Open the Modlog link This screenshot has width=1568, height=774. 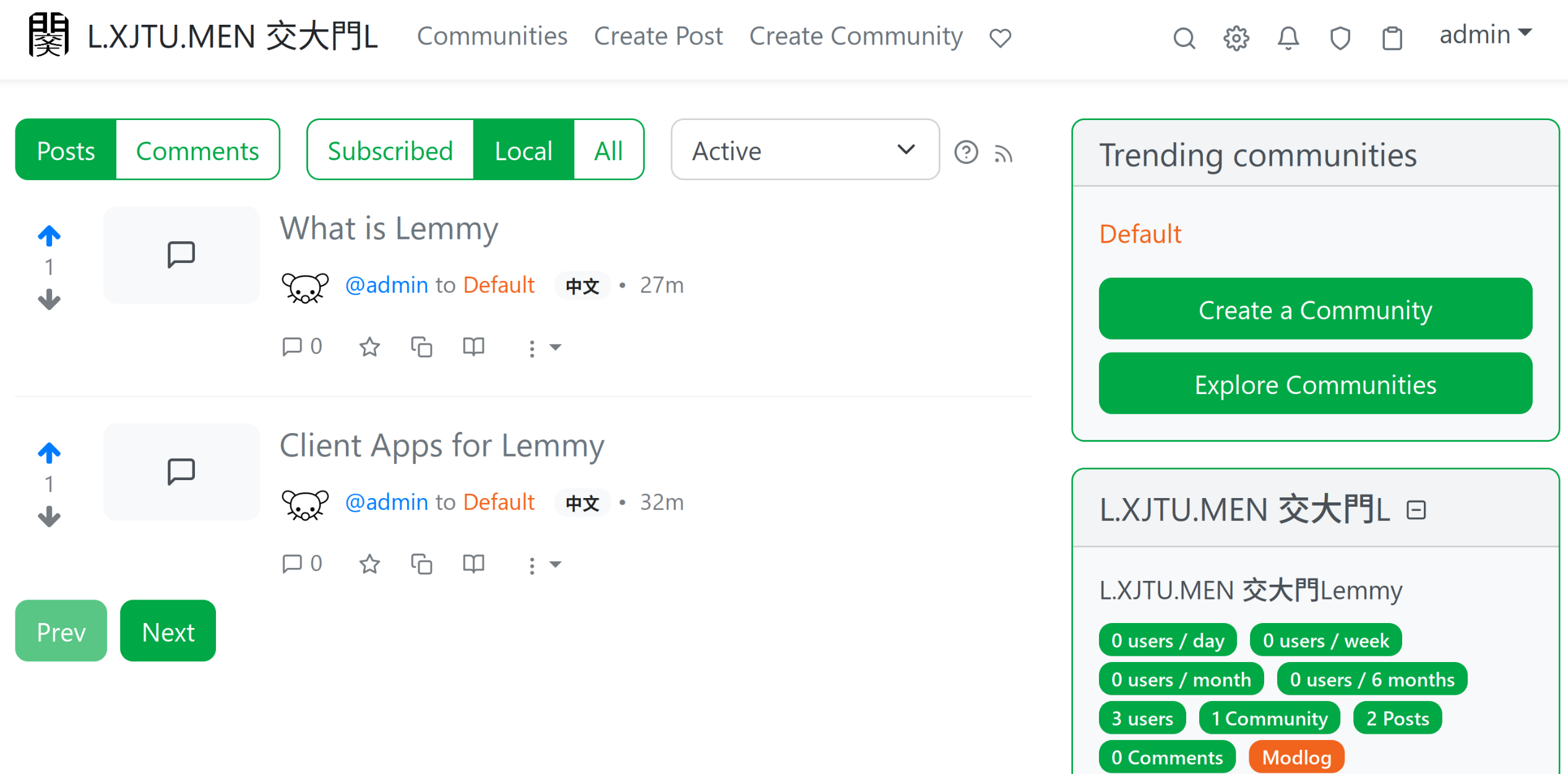point(1296,757)
